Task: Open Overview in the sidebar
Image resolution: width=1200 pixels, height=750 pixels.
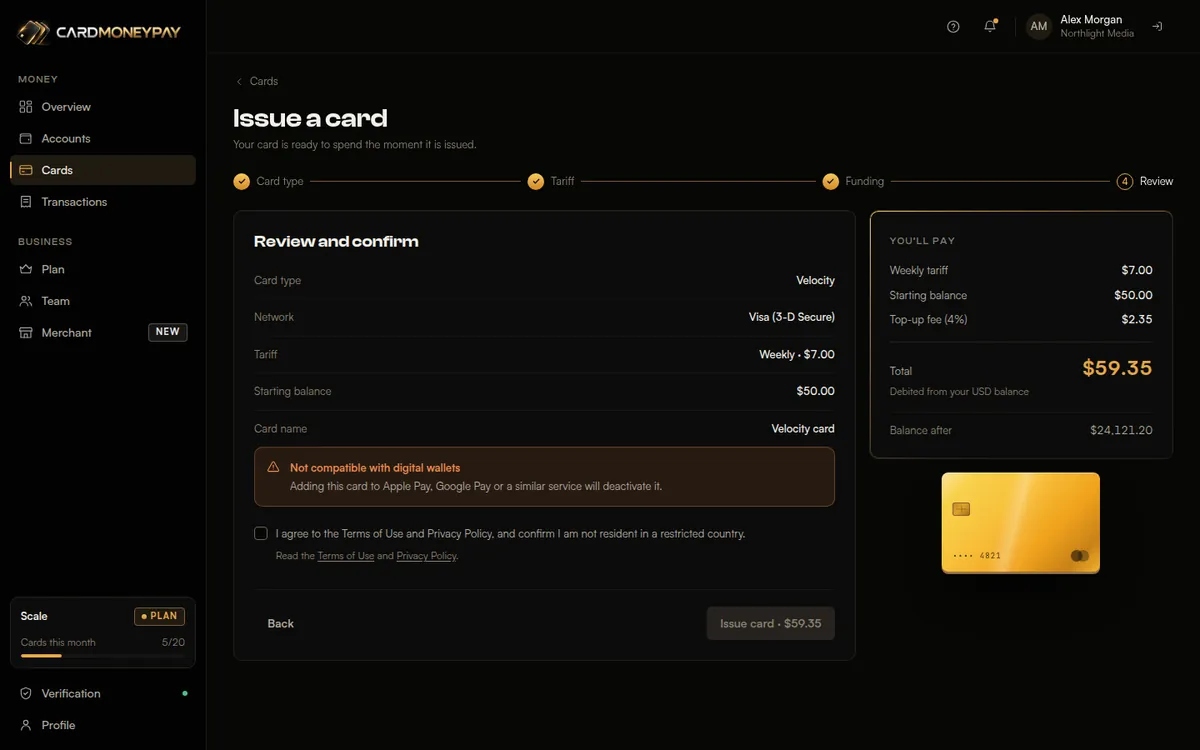Action: pyautogui.click(x=103, y=107)
